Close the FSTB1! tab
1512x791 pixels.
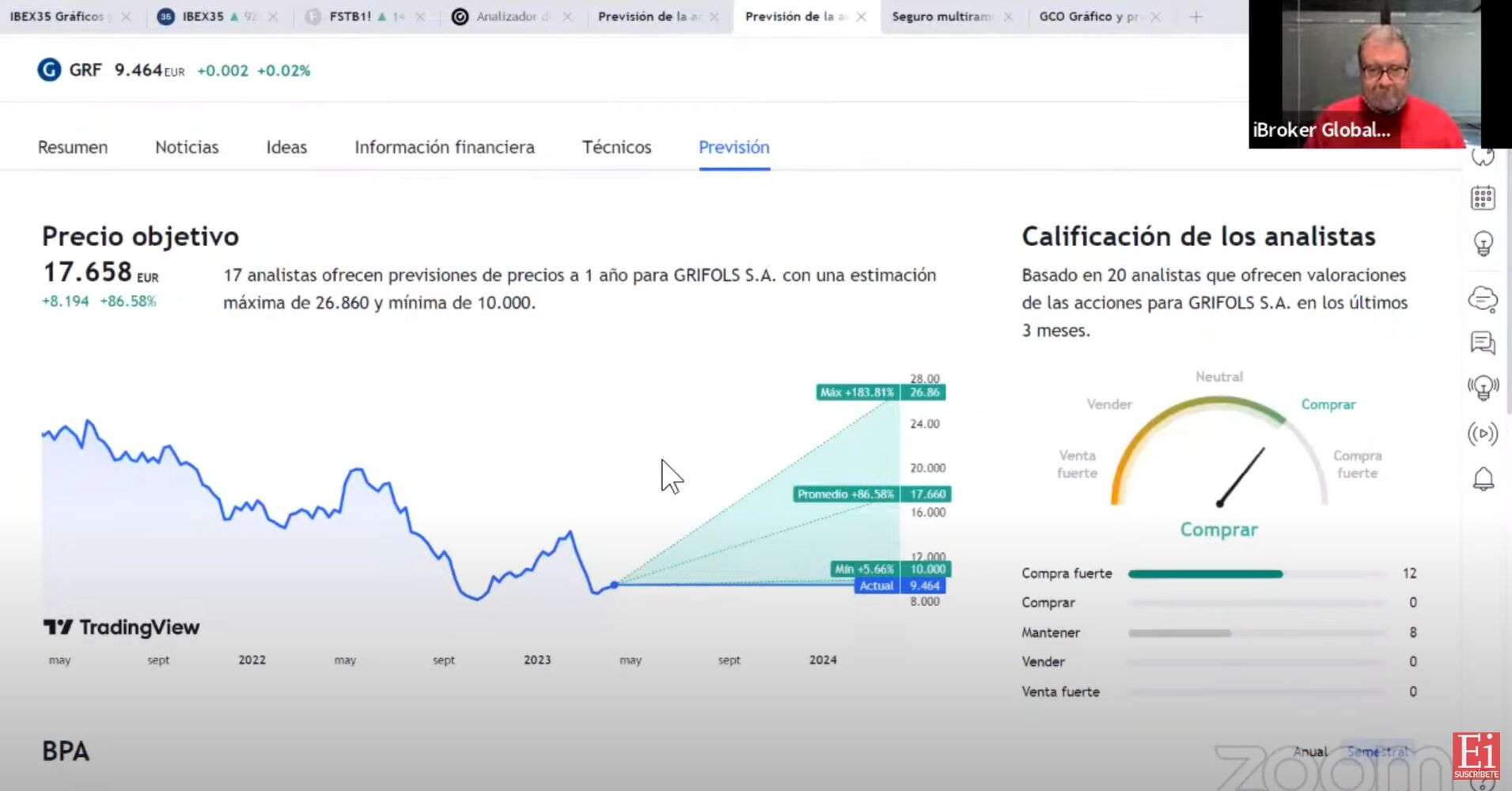(420, 17)
